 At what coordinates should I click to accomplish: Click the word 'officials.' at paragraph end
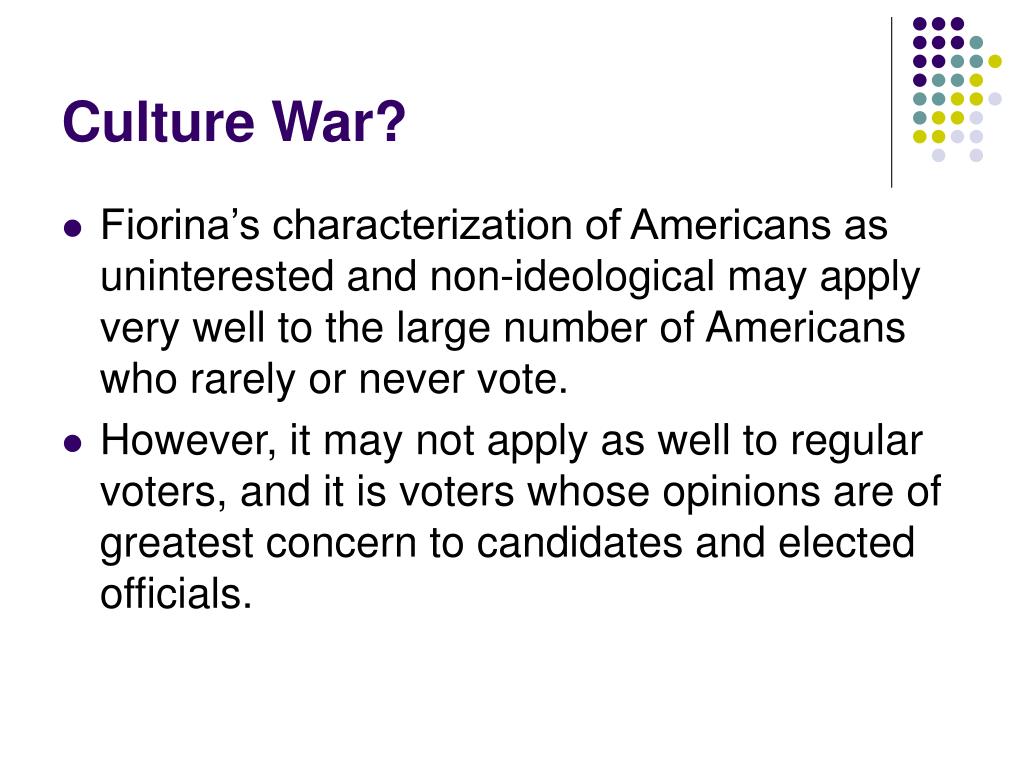point(176,593)
